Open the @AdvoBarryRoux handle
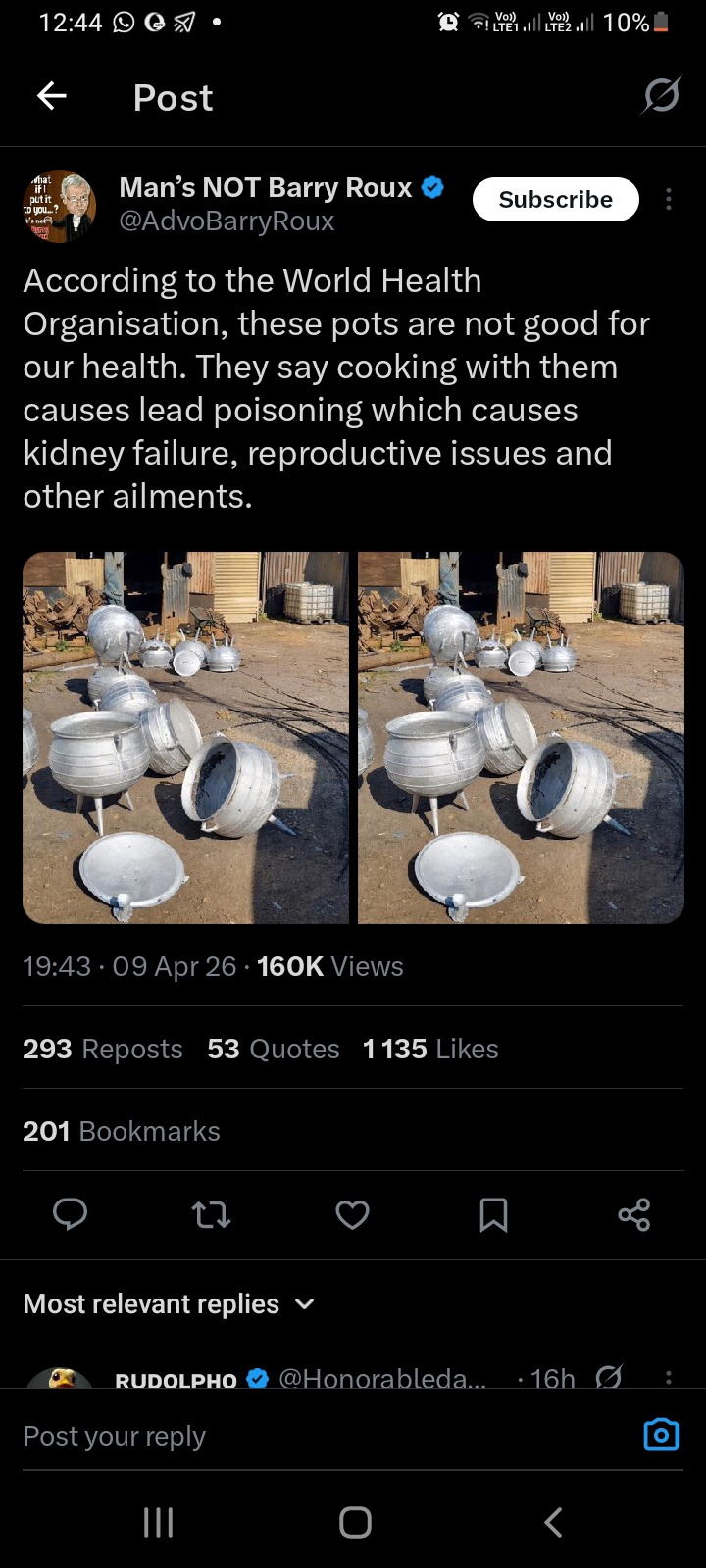 [227, 221]
